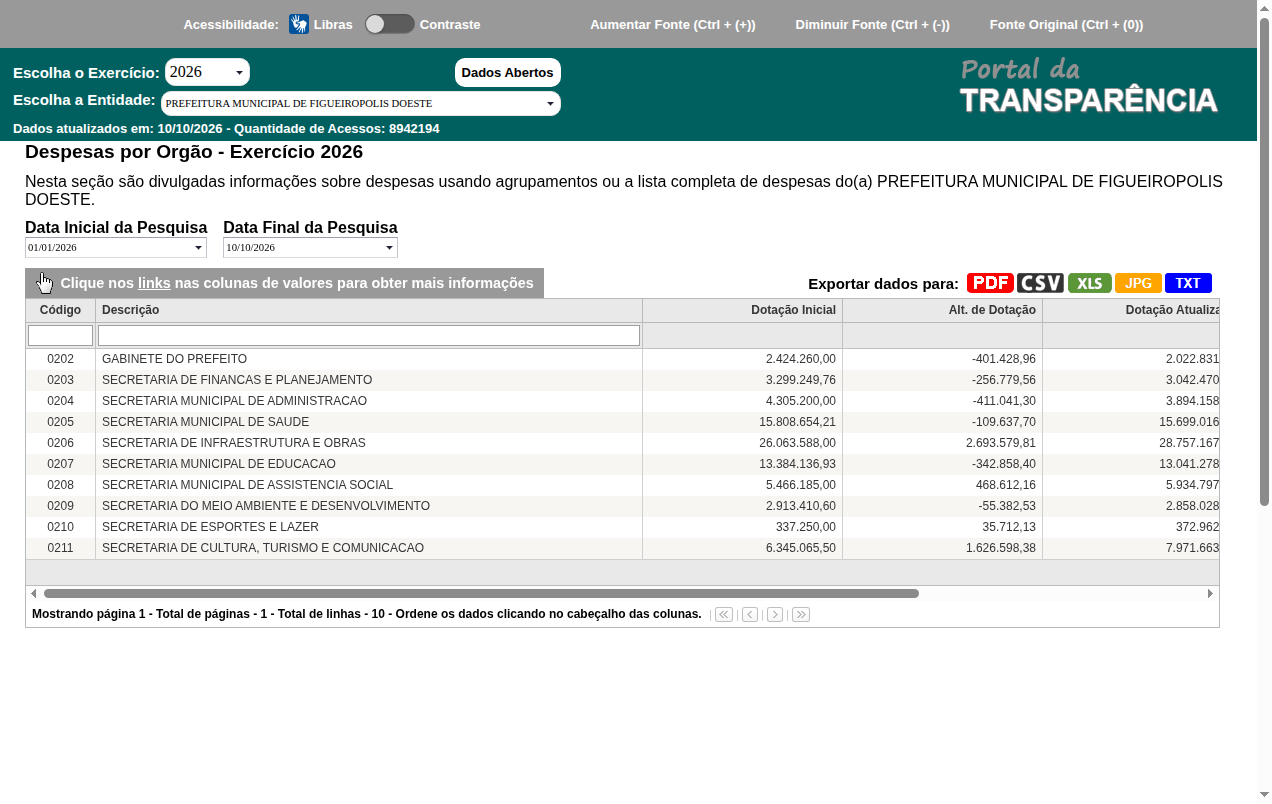Sort by the Dotação Inicial column header
This screenshot has height=804, width=1272.
point(742,310)
